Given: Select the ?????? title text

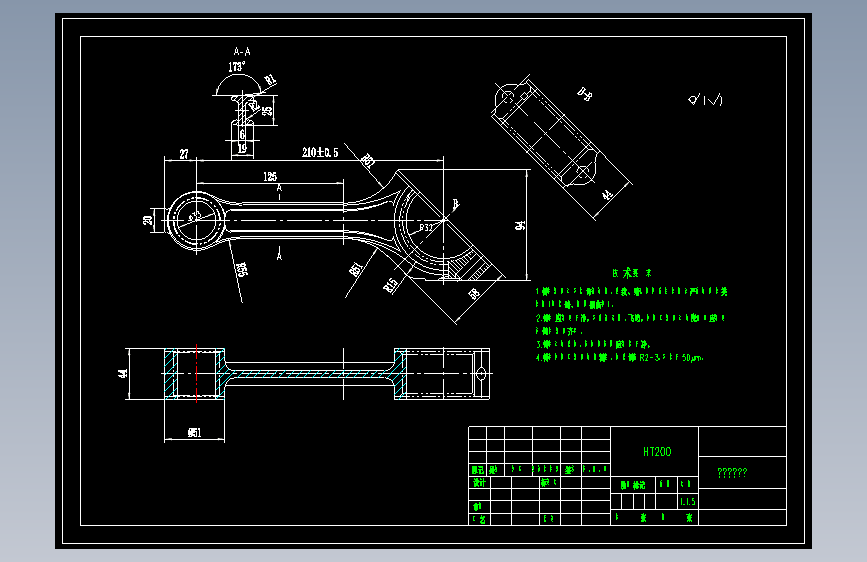Looking at the screenshot, I should 732,472.
